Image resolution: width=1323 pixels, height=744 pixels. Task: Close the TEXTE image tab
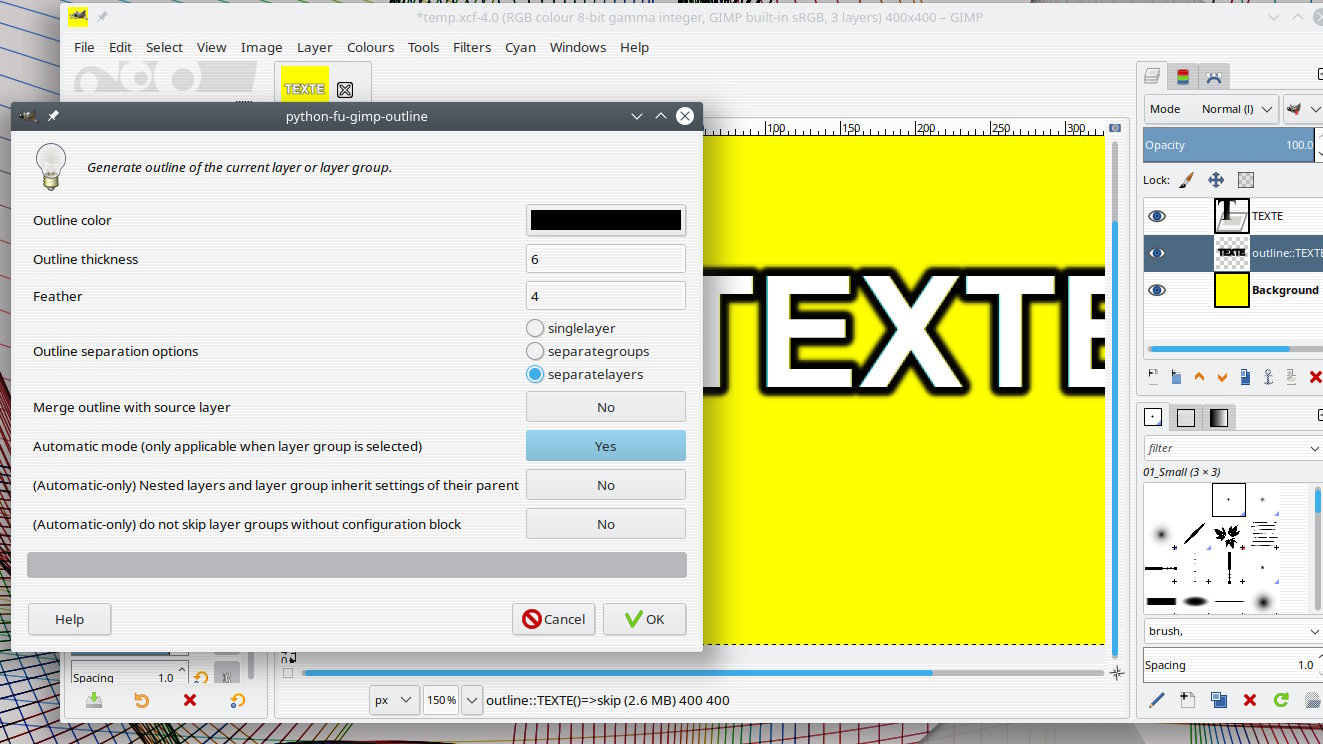click(345, 89)
